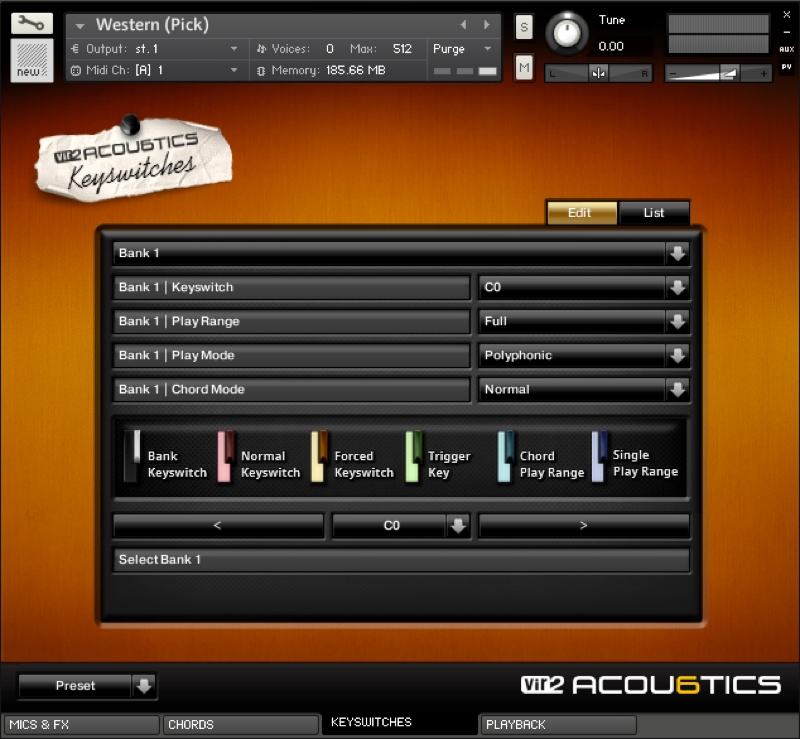Open the PLAYBACK tab
Viewport: 800px width, 739px height.
(558, 724)
